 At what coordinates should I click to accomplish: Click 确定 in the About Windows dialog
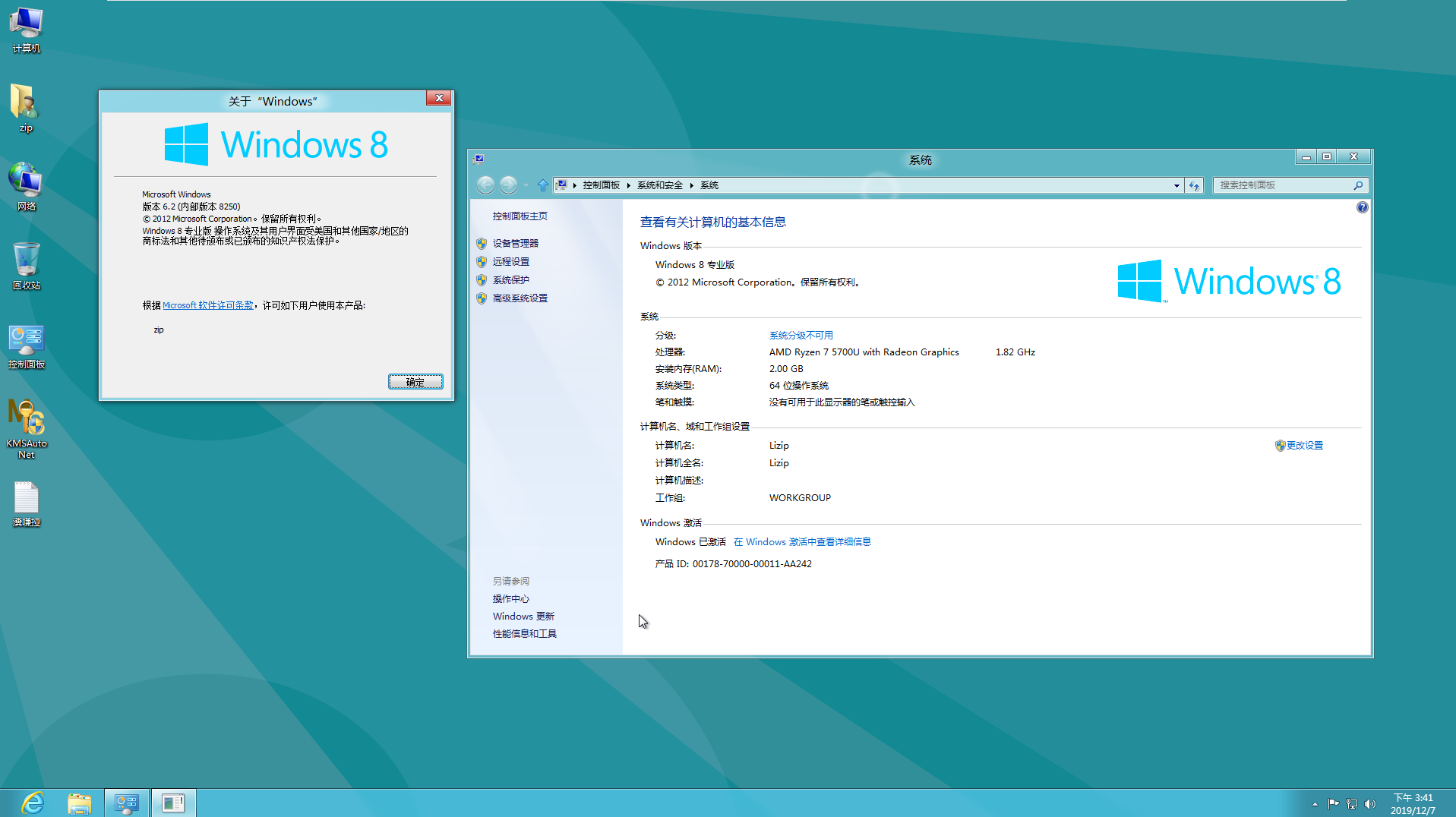point(415,382)
